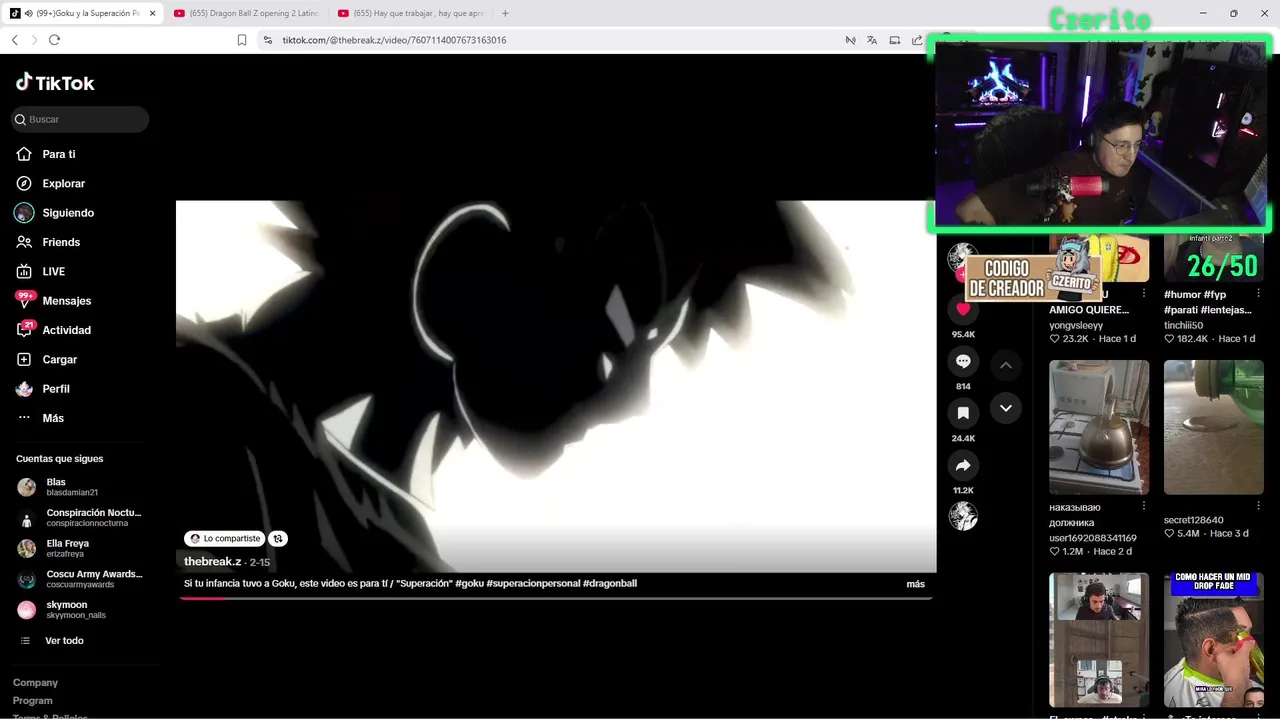This screenshot has height=720, width=1280.
Task: Click the repost icon beside Lo compartiste
Action: coord(278,538)
